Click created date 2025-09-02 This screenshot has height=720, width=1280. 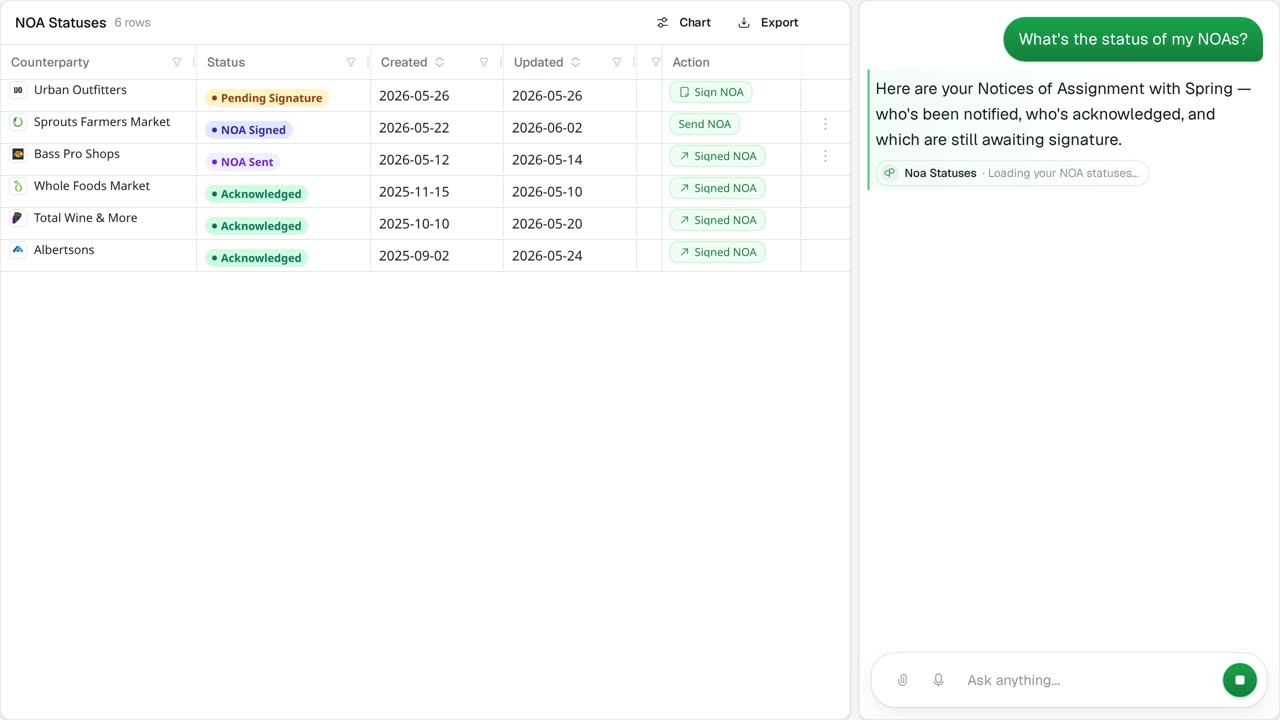coord(414,256)
